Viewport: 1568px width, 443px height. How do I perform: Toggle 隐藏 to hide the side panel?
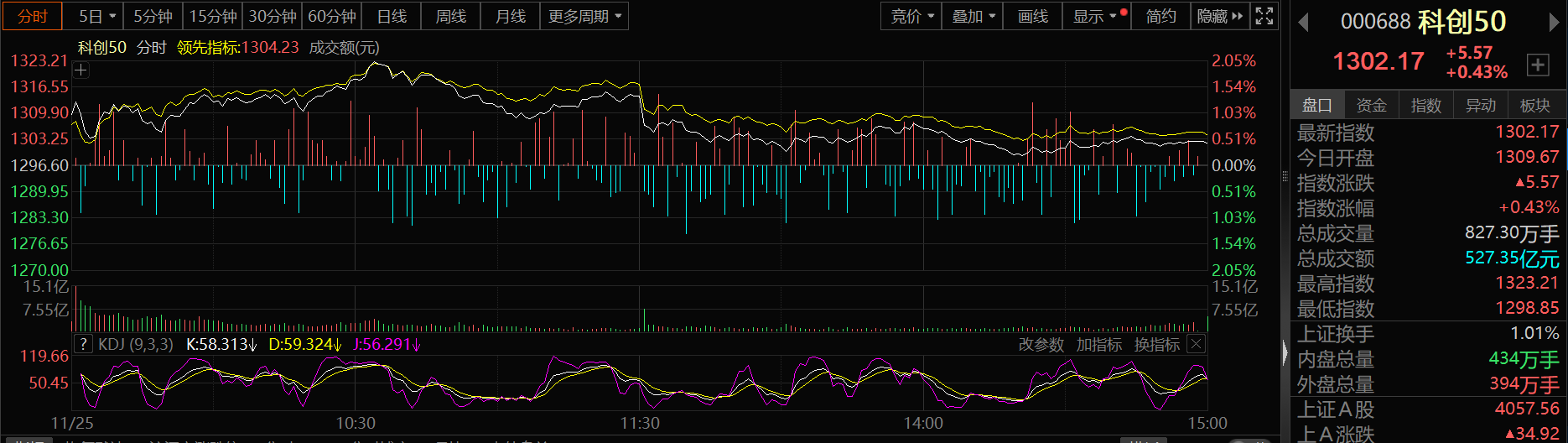coord(1219,16)
